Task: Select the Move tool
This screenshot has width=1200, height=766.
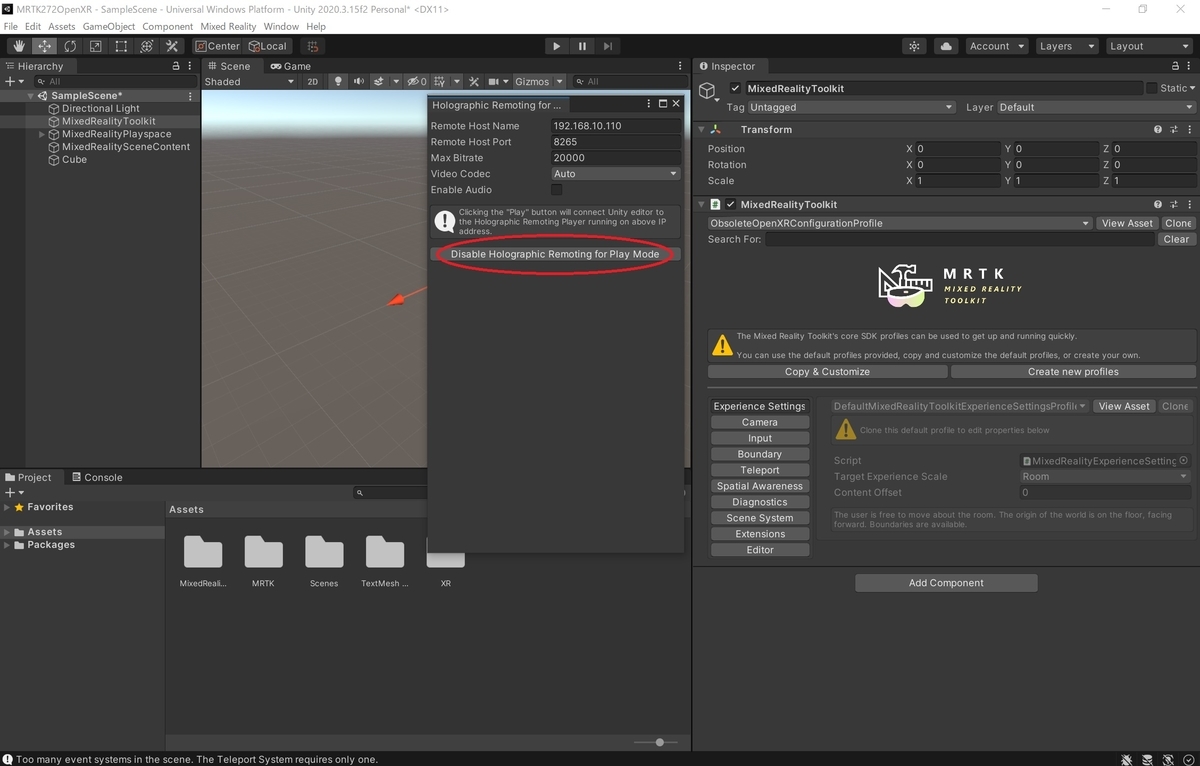Action: 45,46
